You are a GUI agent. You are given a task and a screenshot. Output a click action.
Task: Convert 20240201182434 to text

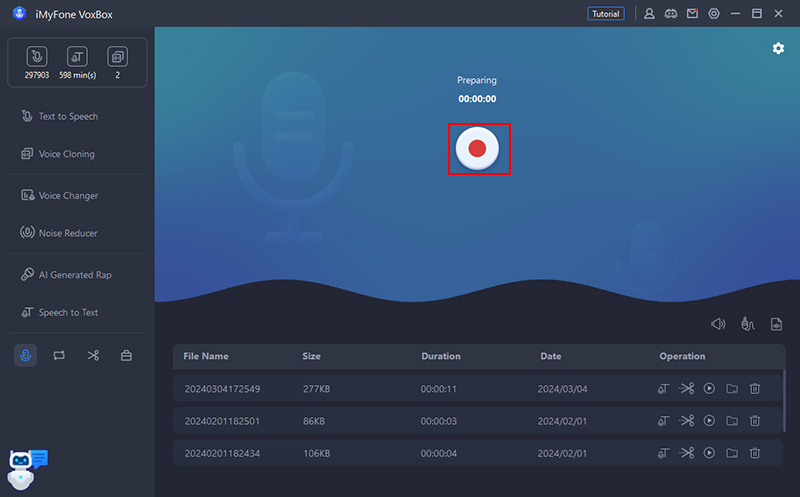click(x=663, y=453)
